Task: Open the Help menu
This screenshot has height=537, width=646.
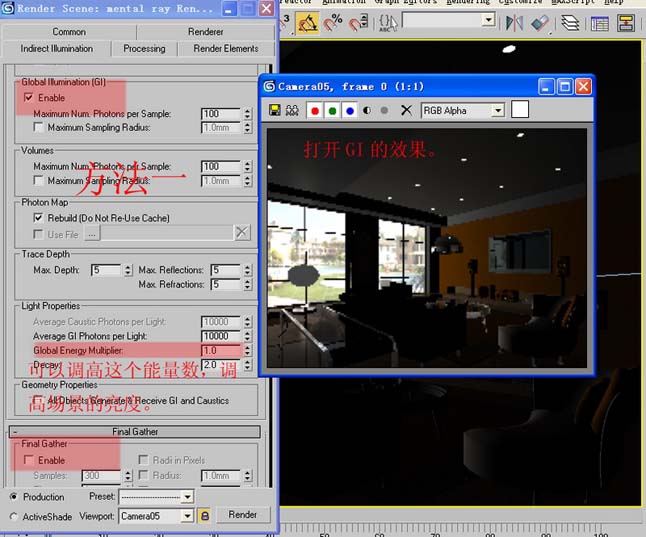Action: click(614, 2)
